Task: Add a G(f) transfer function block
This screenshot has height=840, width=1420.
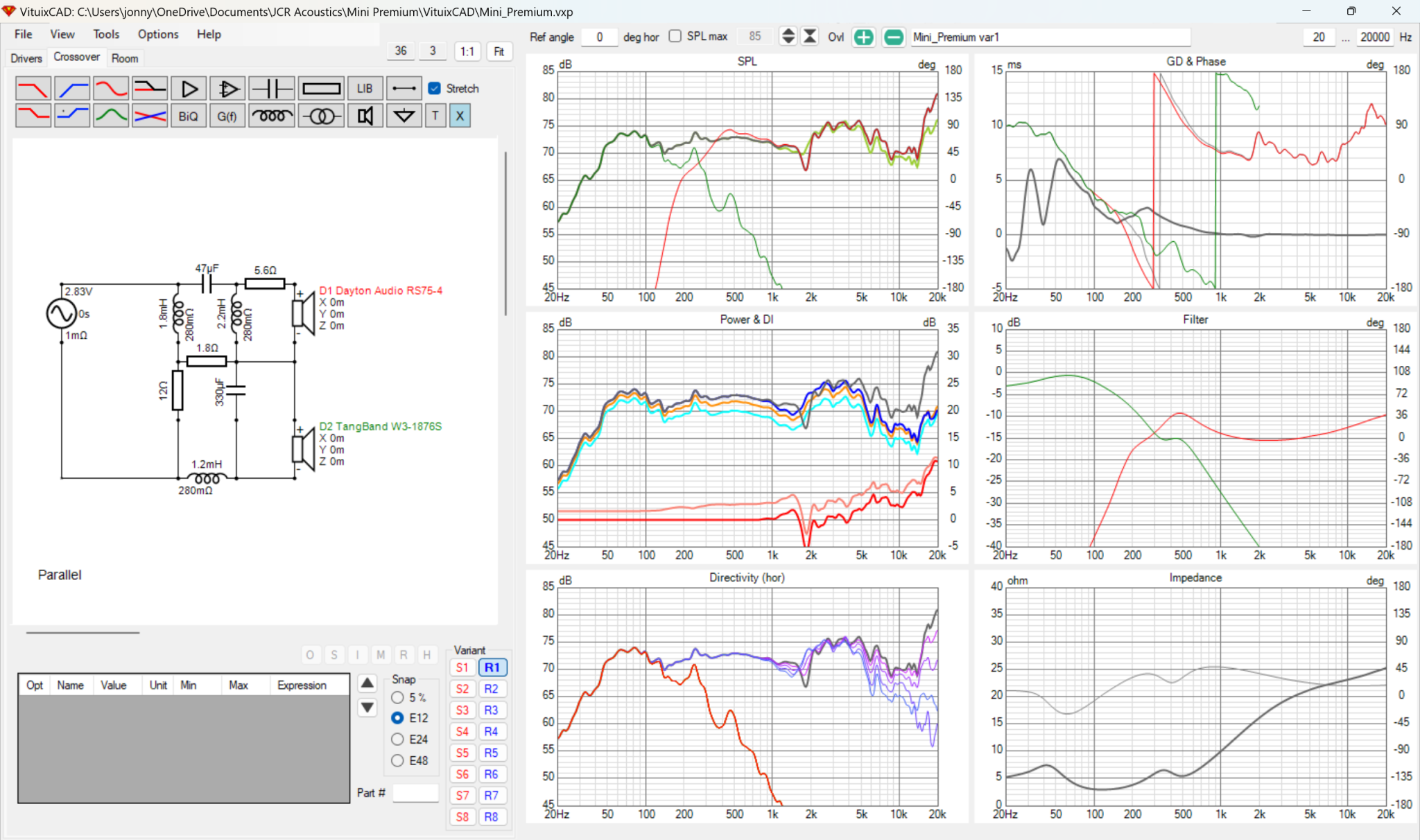Action: click(227, 116)
